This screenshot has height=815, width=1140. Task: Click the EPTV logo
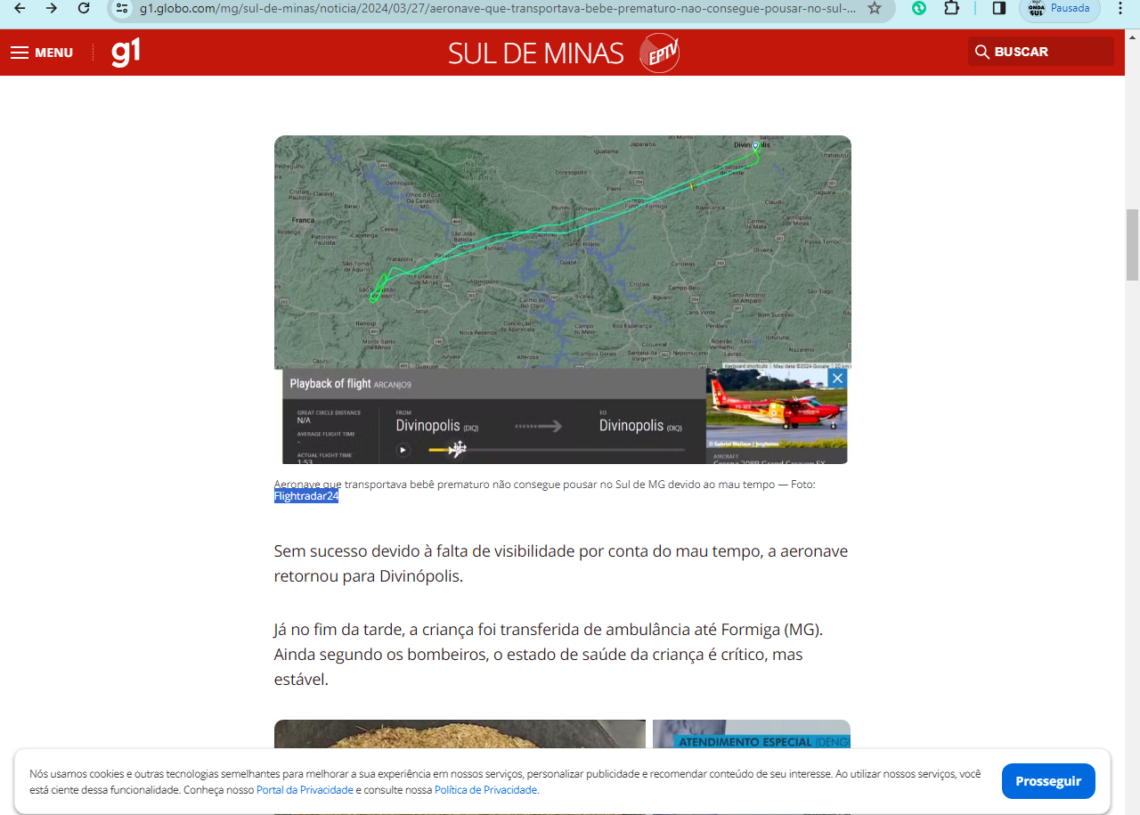[659, 53]
